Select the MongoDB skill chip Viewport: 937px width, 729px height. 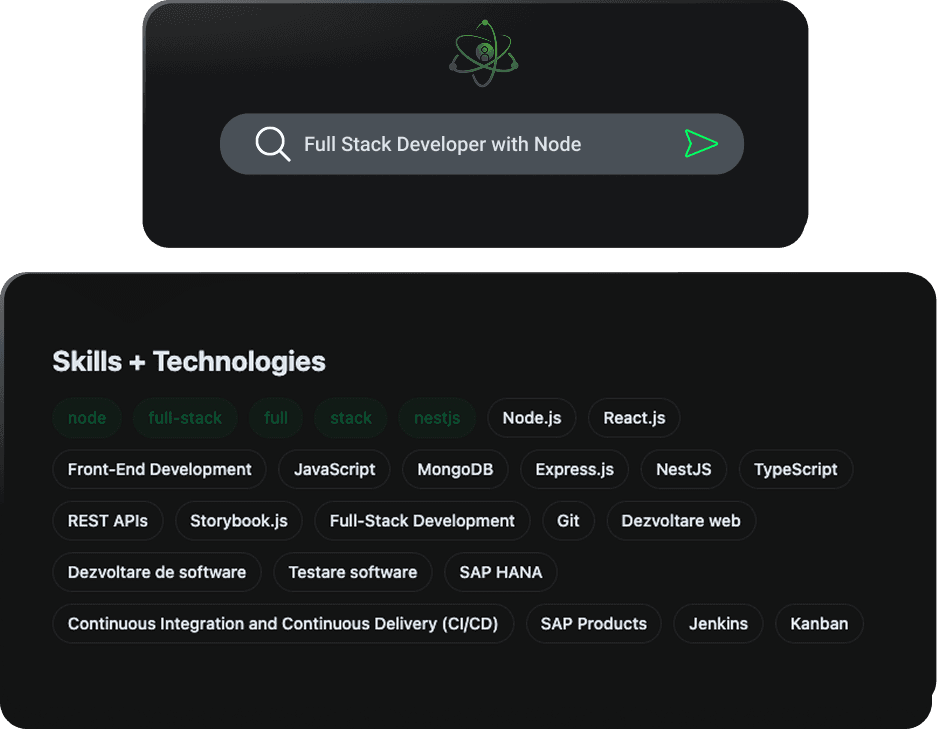click(455, 469)
